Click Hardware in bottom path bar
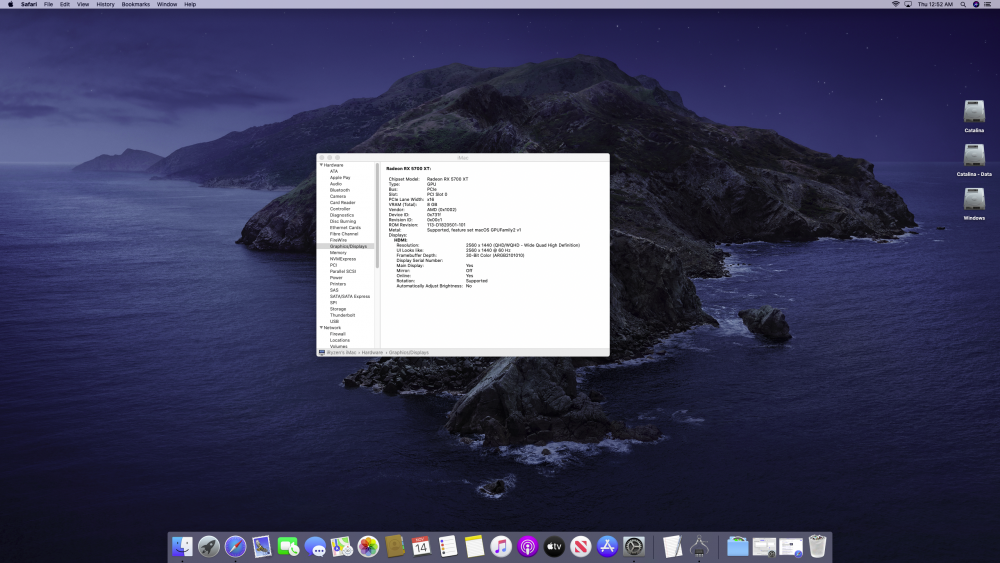This screenshot has height=563, width=1000. tap(372, 352)
